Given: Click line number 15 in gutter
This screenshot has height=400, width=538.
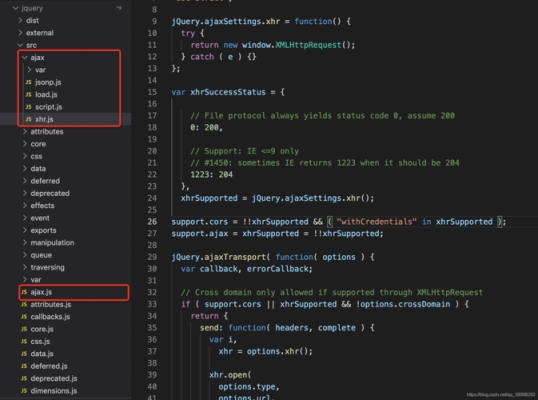Looking at the screenshot, I should 152,92.
